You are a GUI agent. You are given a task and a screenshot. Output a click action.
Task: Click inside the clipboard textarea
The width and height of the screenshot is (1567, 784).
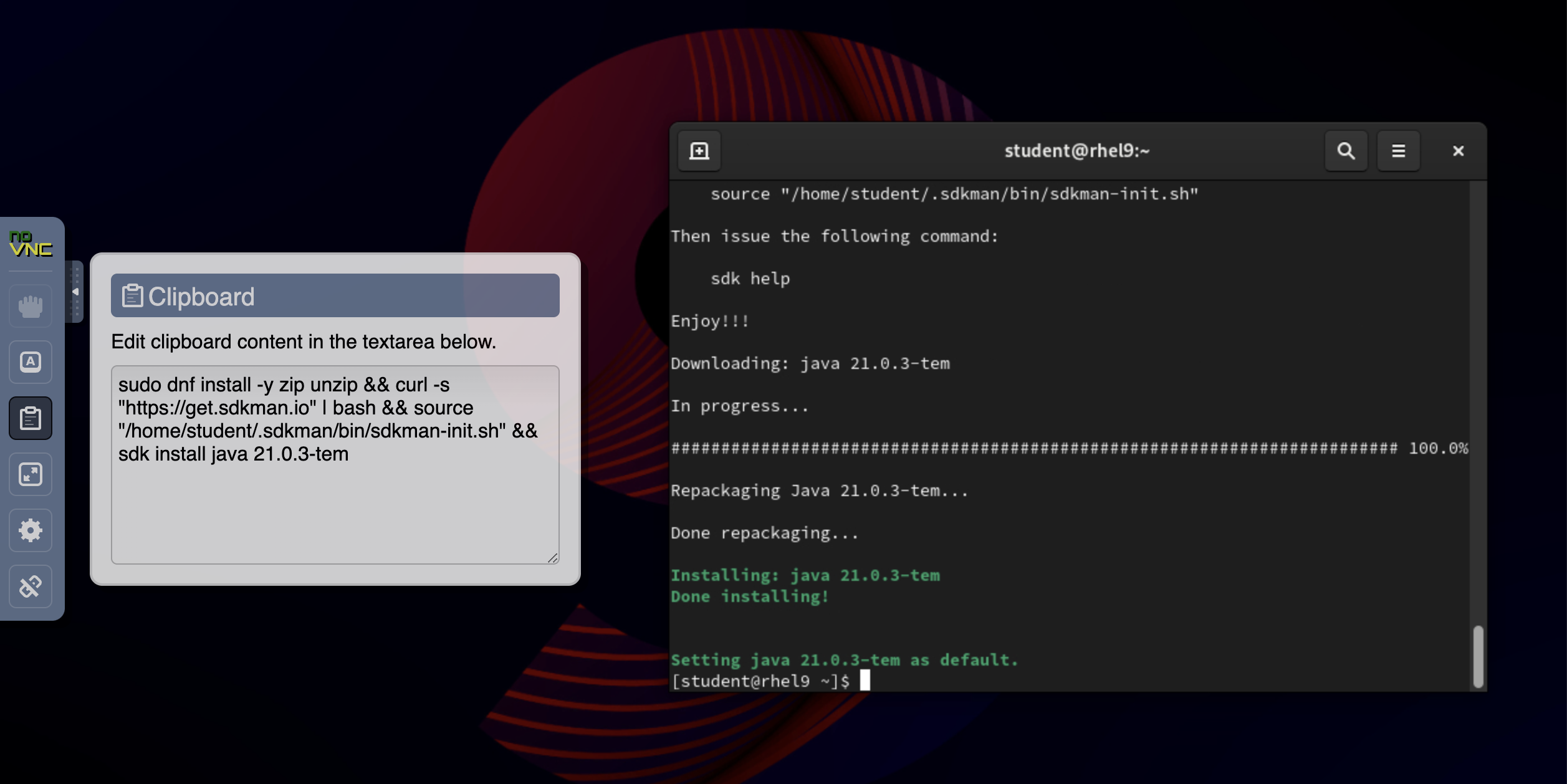pyautogui.click(x=335, y=465)
